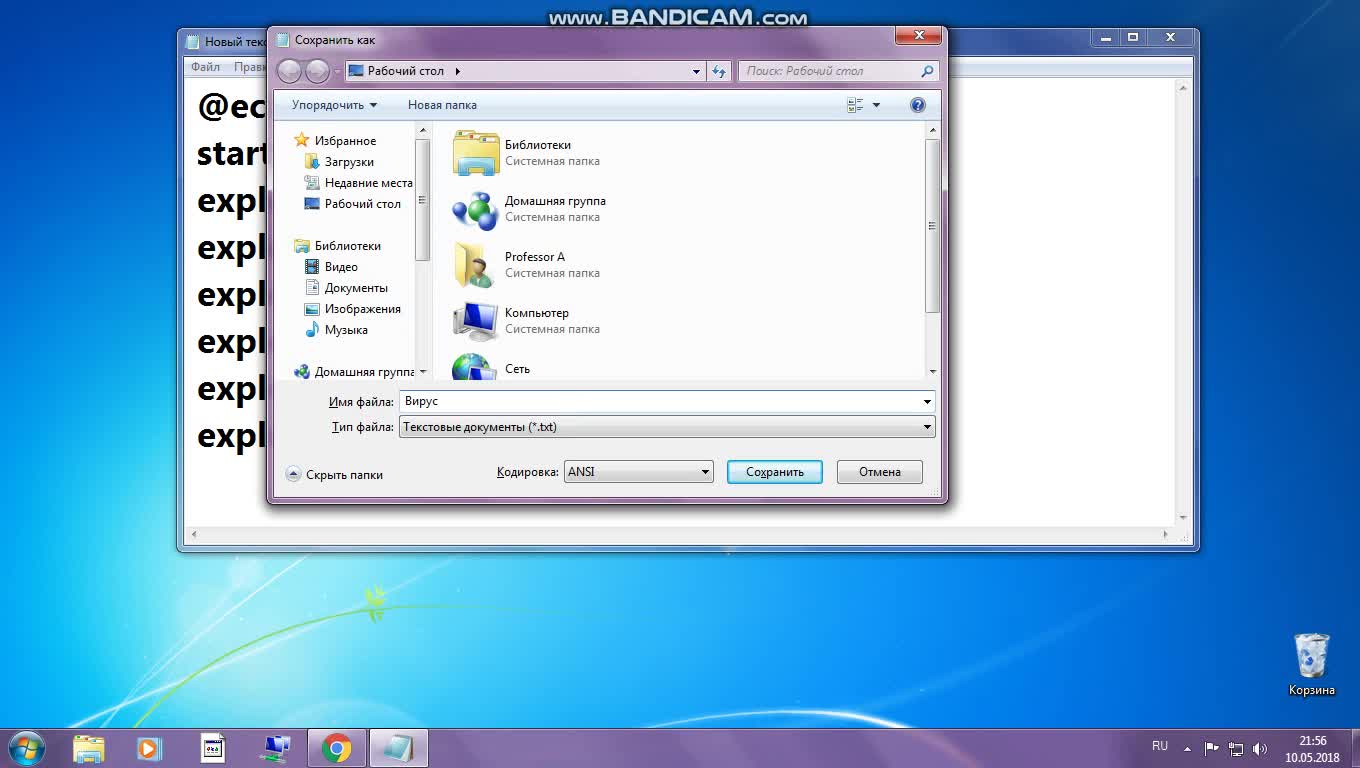Click the Professor A name text
This screenshot has height=768, width=1360.
tap(535, 257)
